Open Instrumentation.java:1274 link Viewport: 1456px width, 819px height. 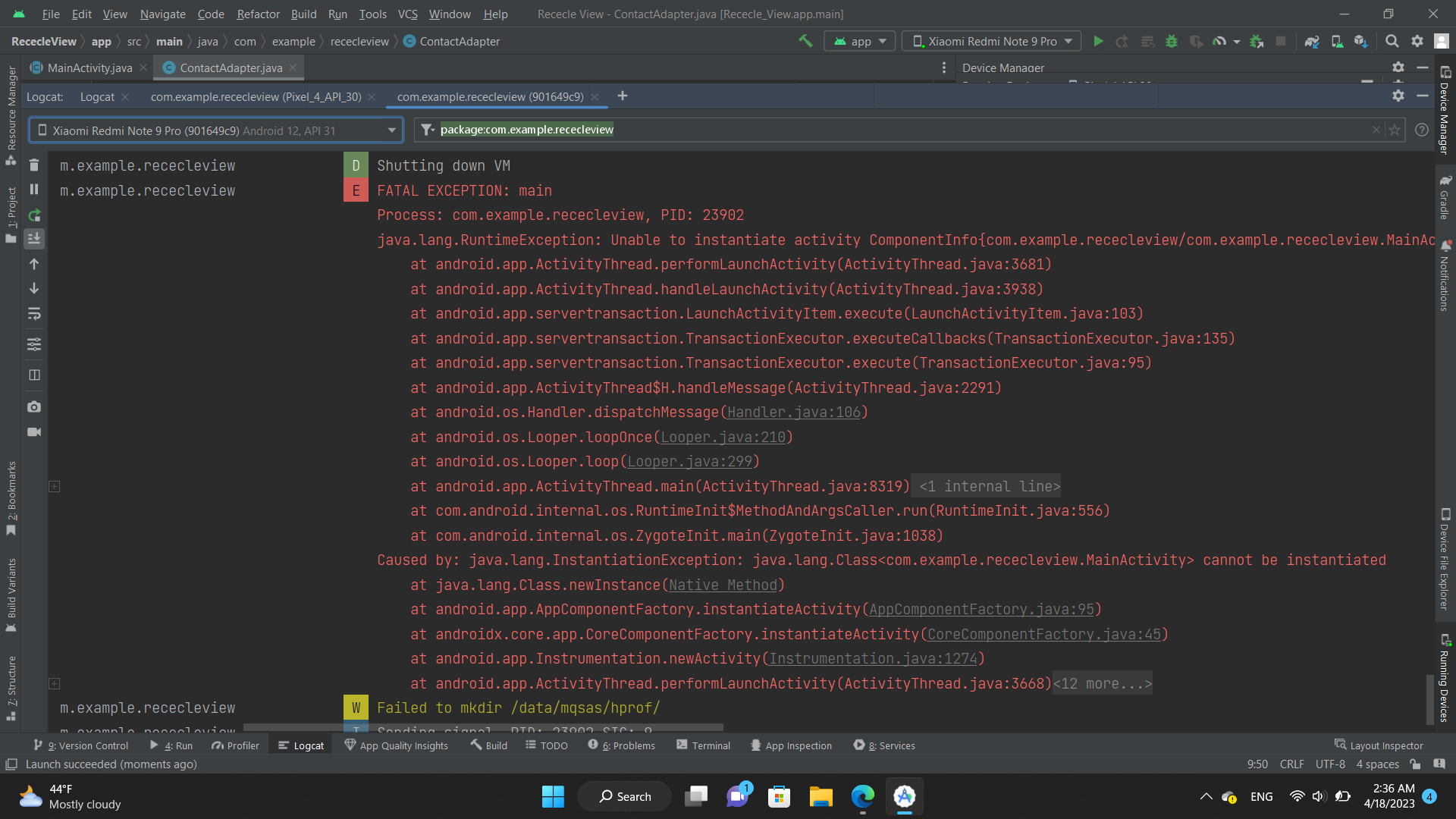[873, 658]
